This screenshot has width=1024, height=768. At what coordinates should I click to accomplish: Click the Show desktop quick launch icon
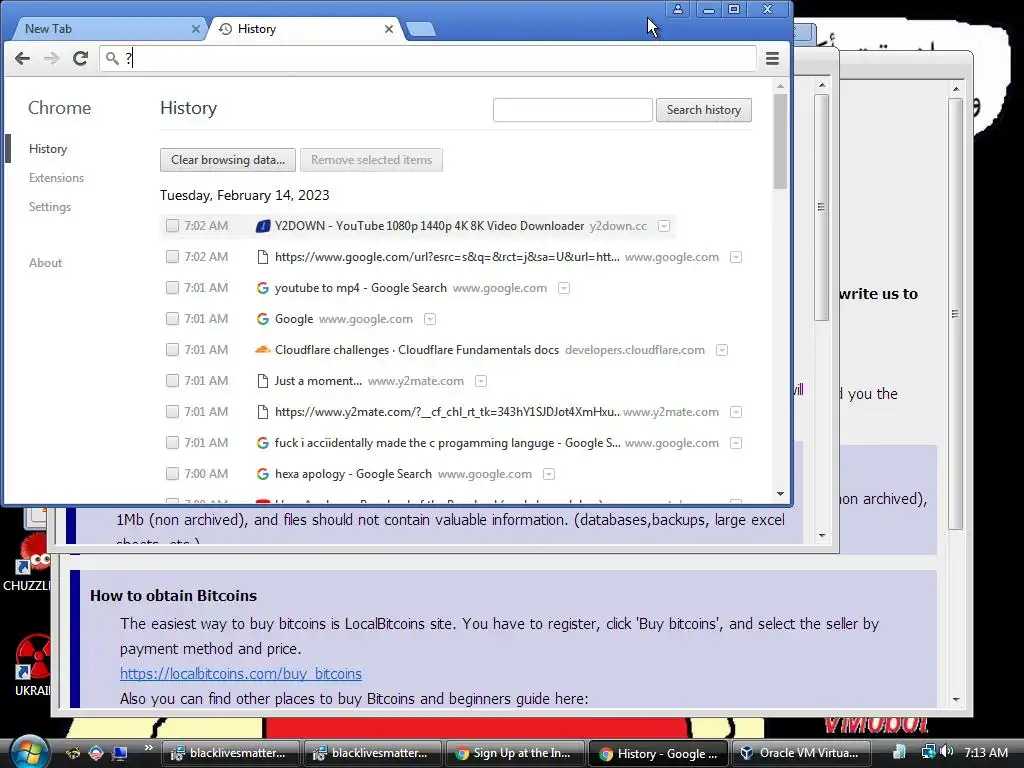tap(120, 753)
